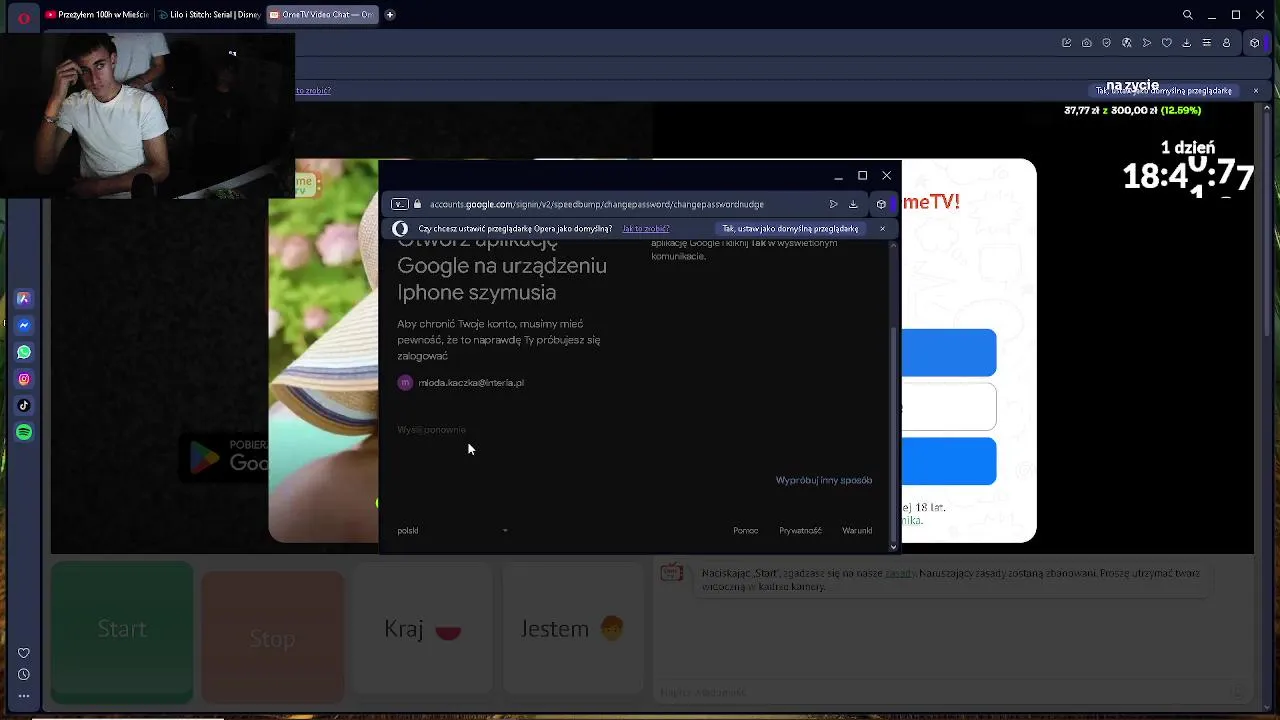This screenshot has height=720, width=1280.
Task: Open Easy Setup sliders icon
Action: (x=1206, y=43)
